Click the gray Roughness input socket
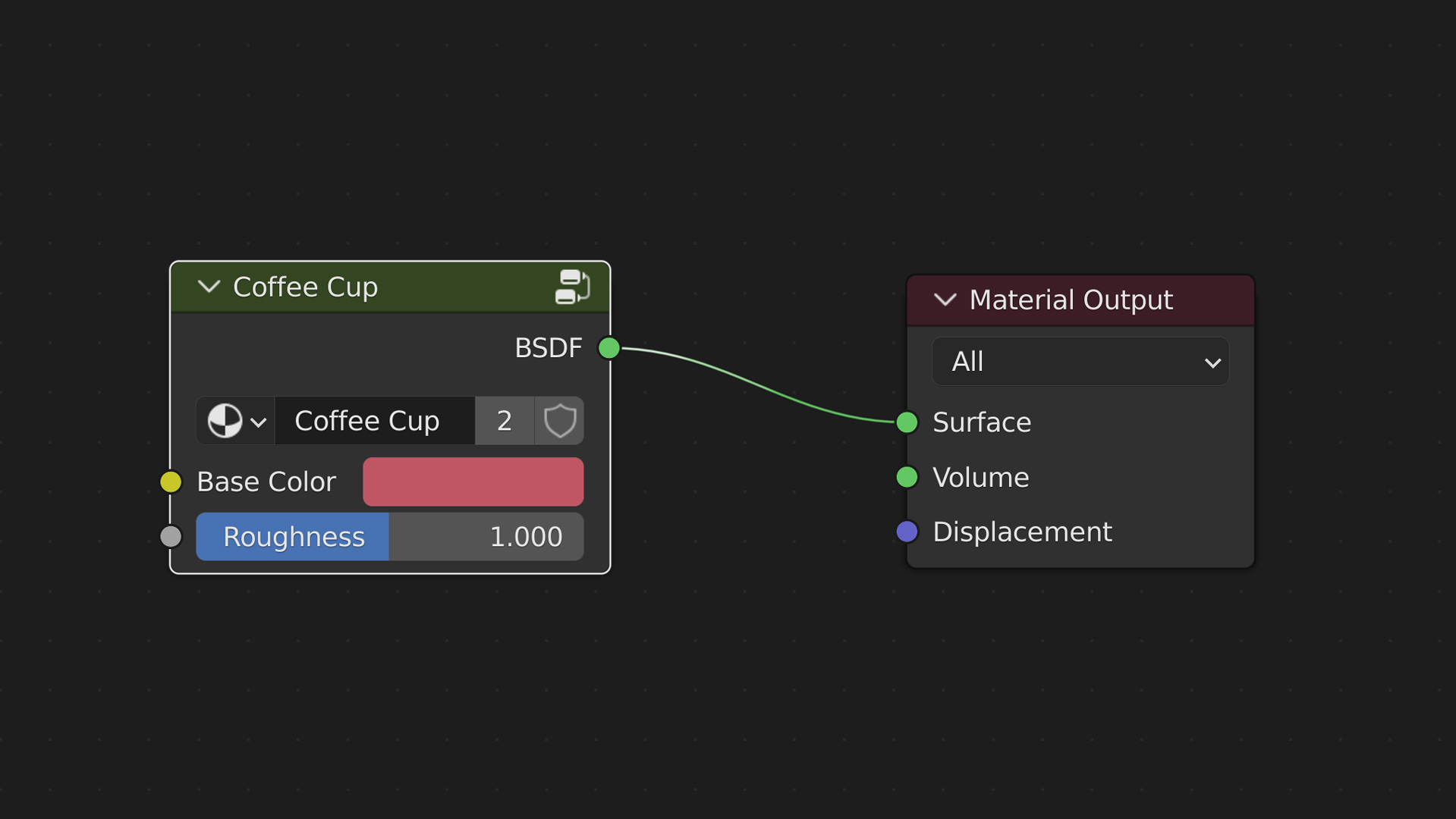1456x819 pixels. tap(171, 537)
